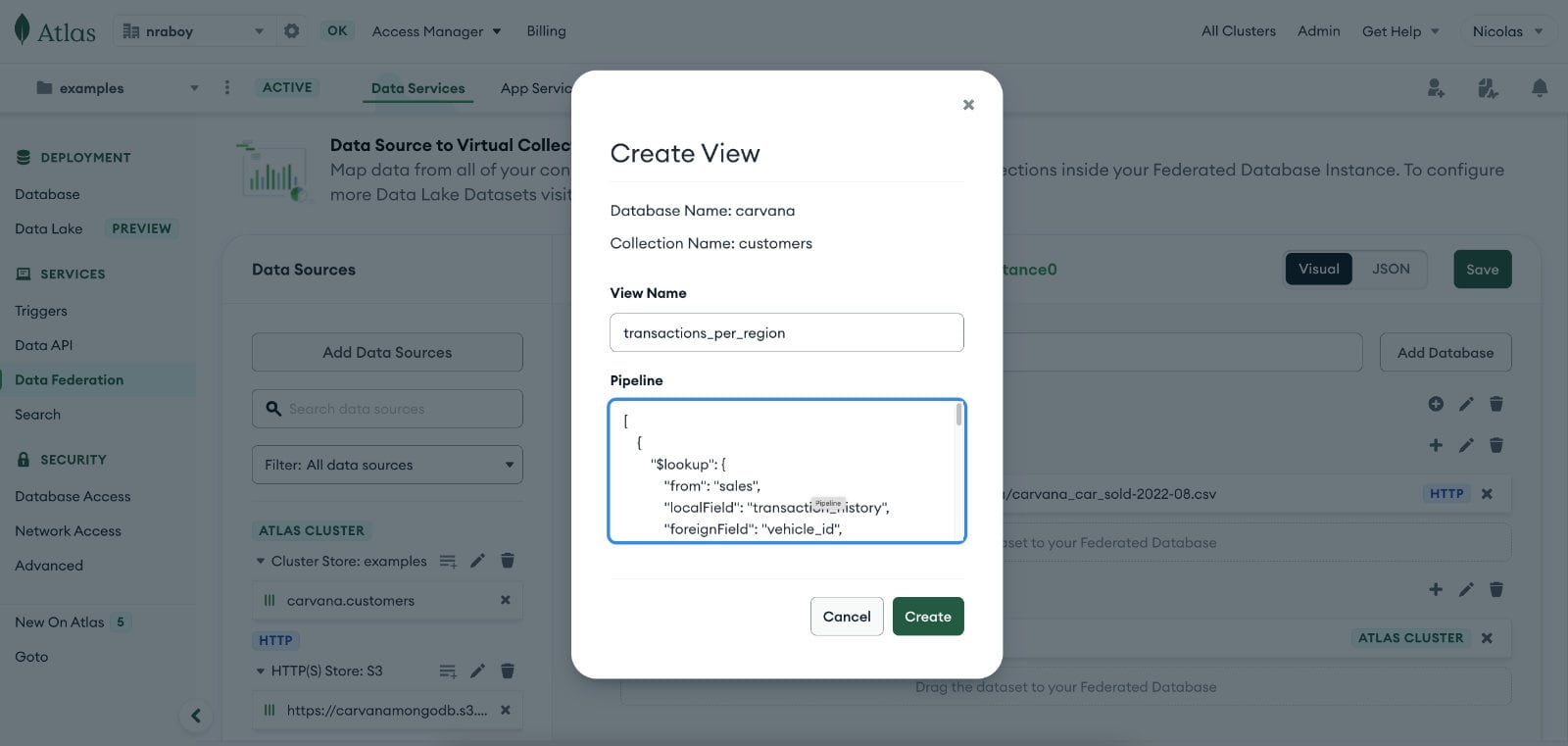
Task: Switch to the Visual editor view
Action: (1318, 270)
